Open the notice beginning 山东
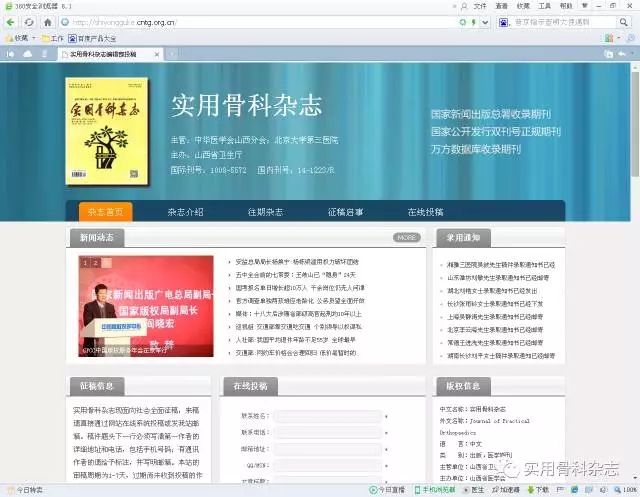 pos(498,278)
